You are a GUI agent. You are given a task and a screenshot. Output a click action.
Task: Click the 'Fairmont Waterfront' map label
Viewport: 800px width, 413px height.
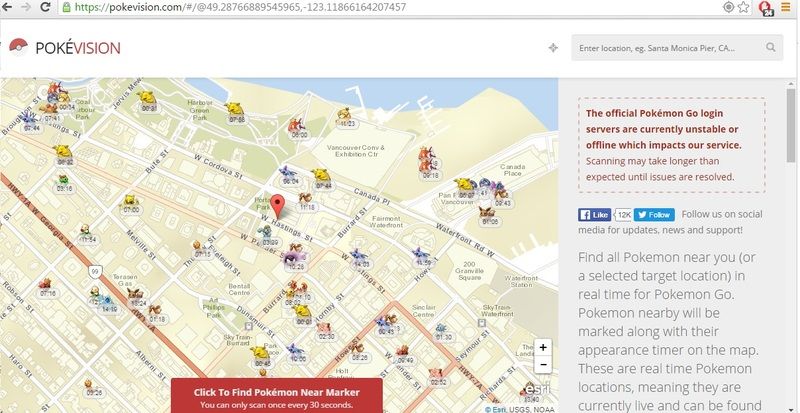pyautogui.click(x=386, y=222)
